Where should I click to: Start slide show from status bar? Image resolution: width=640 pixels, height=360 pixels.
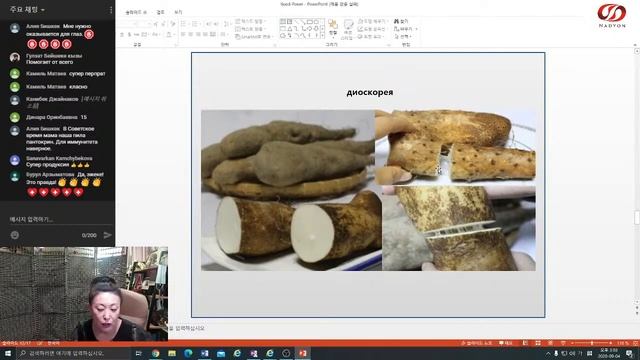point(564,343)
